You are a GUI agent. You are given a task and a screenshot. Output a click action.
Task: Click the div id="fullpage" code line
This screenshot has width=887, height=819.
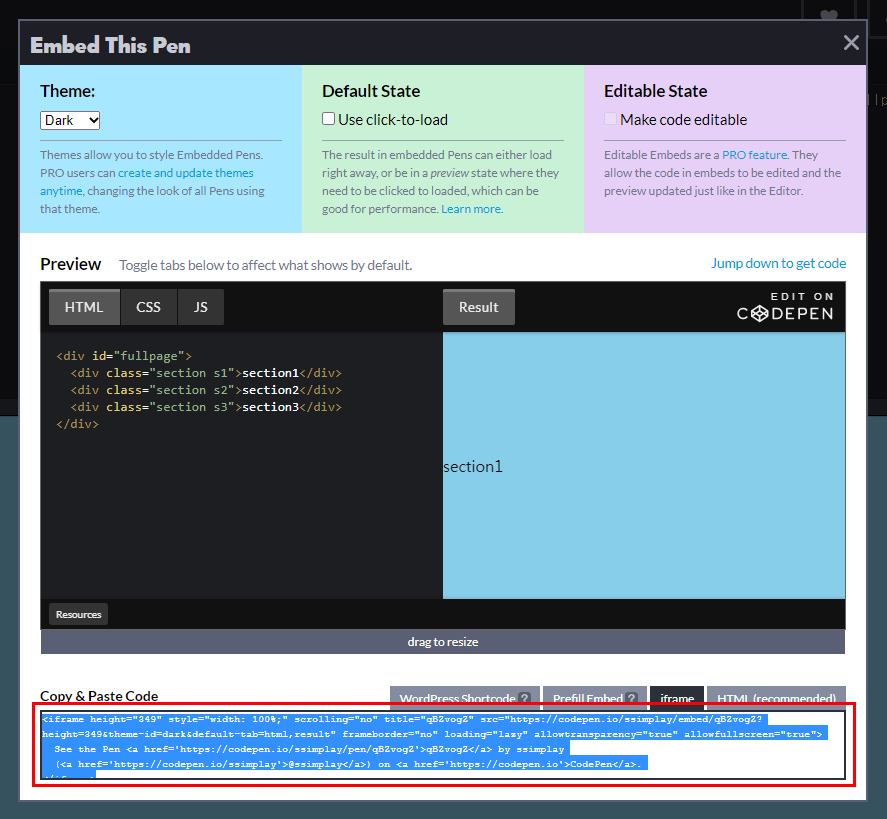coord(124,356)
